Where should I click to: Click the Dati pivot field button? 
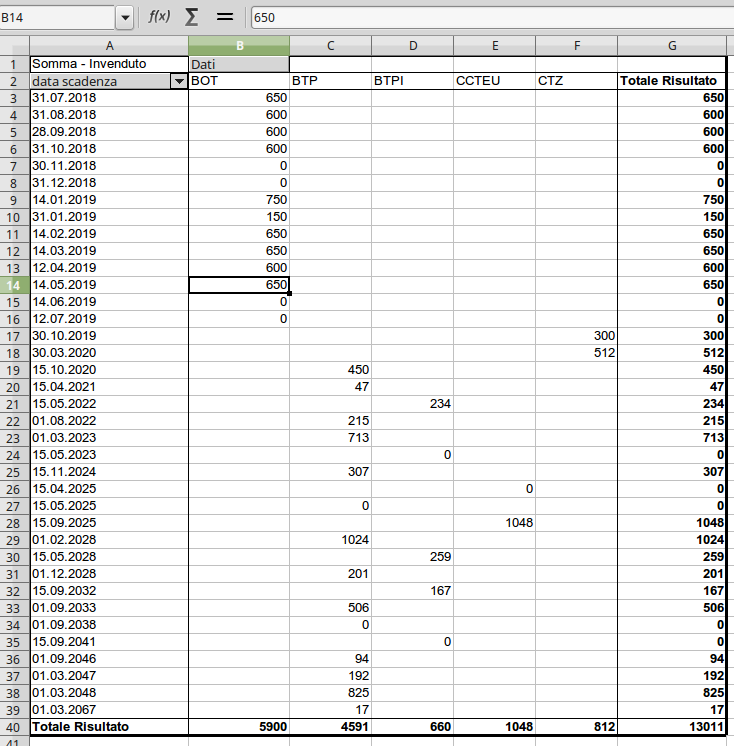pos(239,64)
